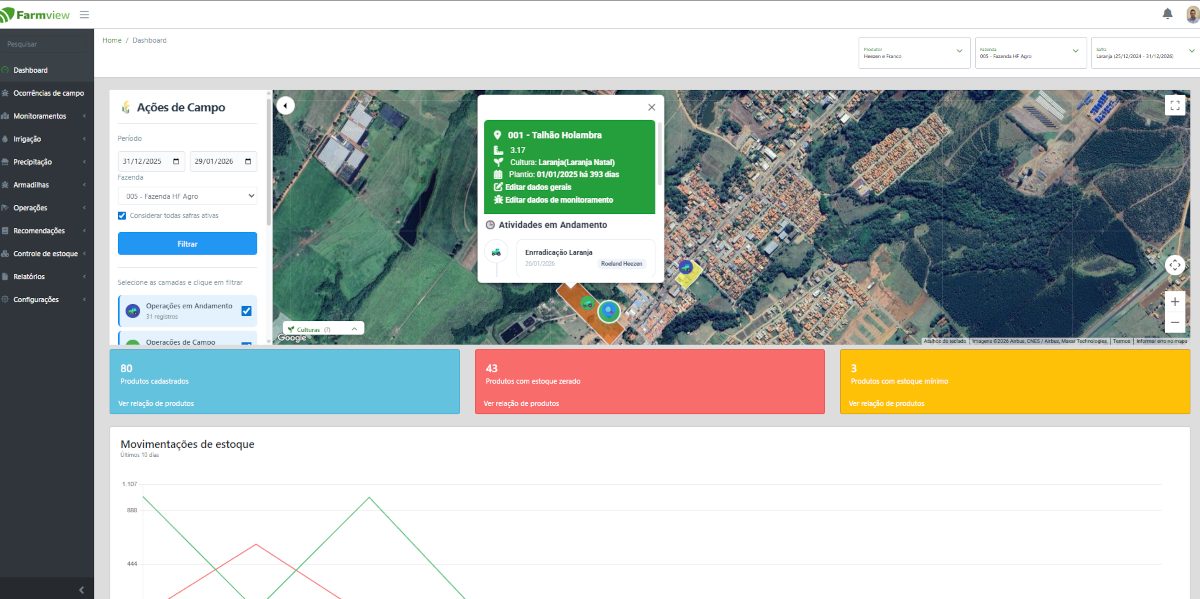The image size is (1200, 599).
Task: Center the map with the locate icon
Action: point(1175,265)
